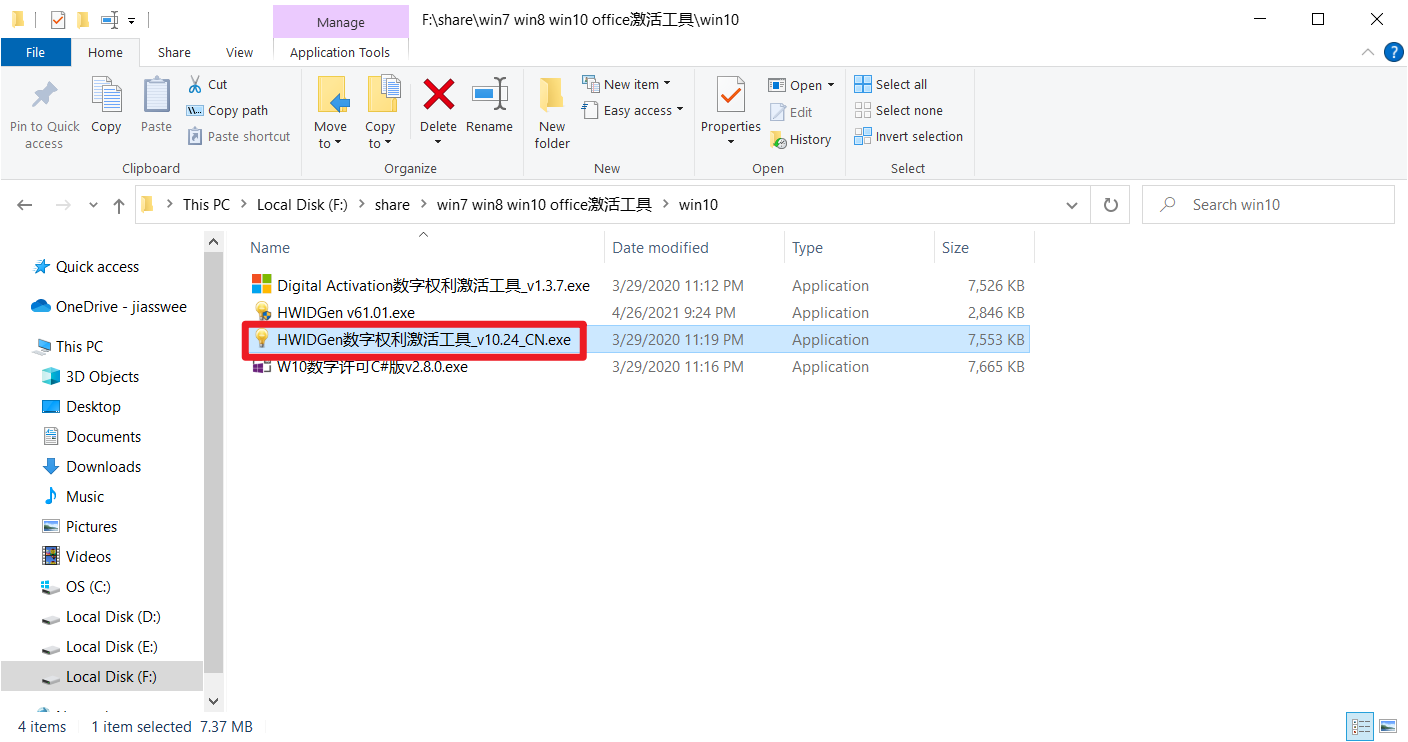Refresh the current folder view

[x=1110, y=205]
